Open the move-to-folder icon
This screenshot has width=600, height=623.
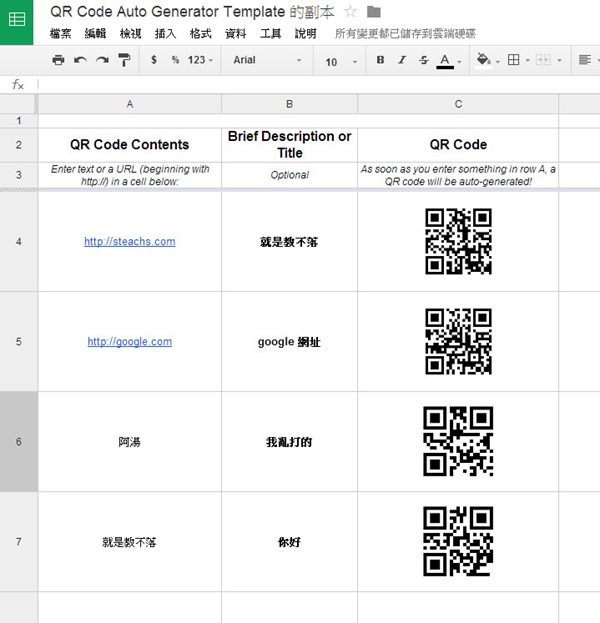click(373, 12)
